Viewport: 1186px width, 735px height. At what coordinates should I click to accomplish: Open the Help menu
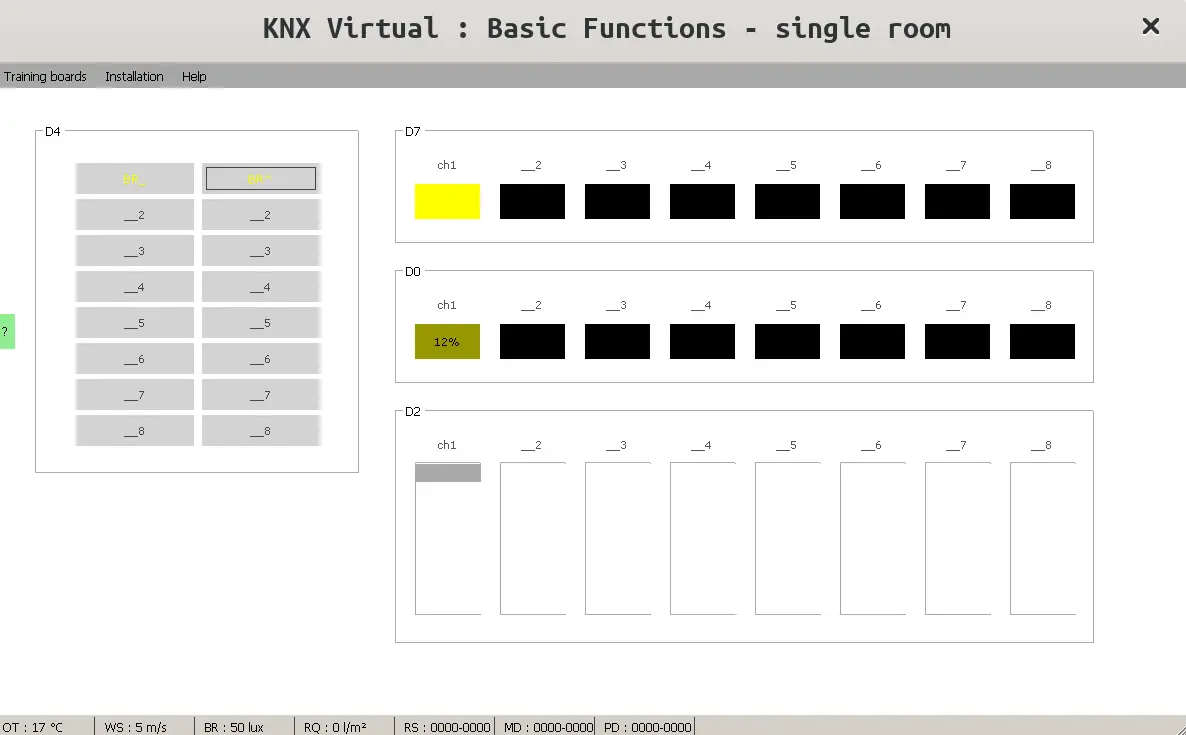(x=194, y=77)
